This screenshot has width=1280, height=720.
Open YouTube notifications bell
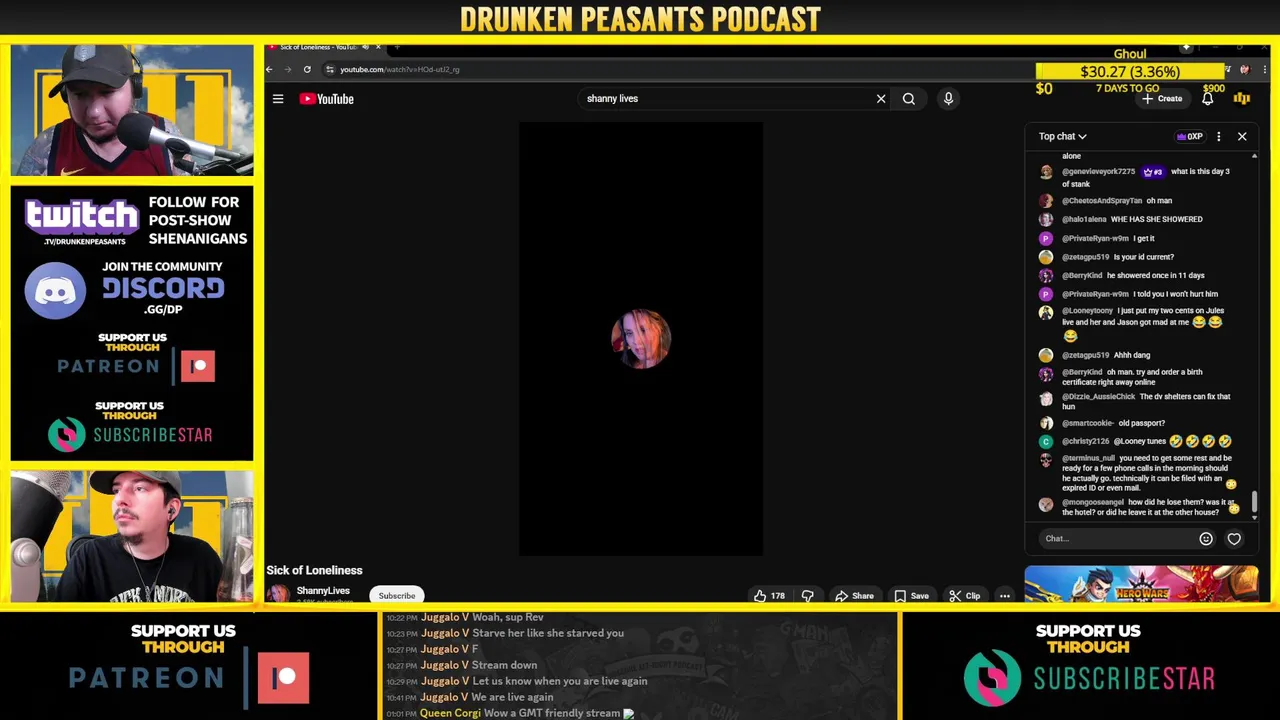1207,99
